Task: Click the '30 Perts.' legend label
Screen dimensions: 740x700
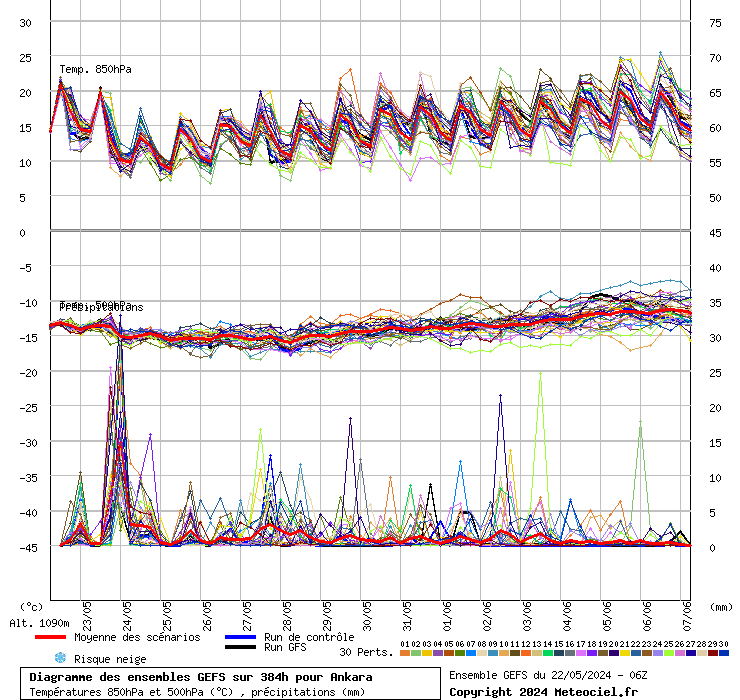Action: click(366, 652)
